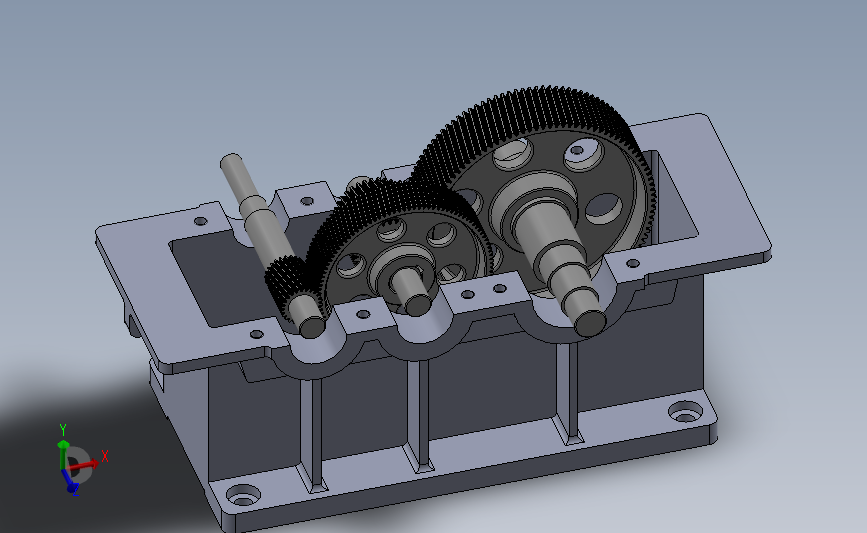Click the end face of the thick output shaft
This screenshot has width=867, height=533.
[591, 323]
